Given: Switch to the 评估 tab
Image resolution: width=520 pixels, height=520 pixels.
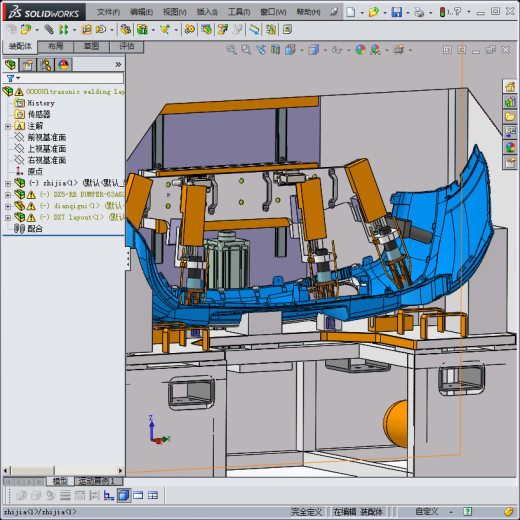Looking at the screenshot, I should pos(127,46).
